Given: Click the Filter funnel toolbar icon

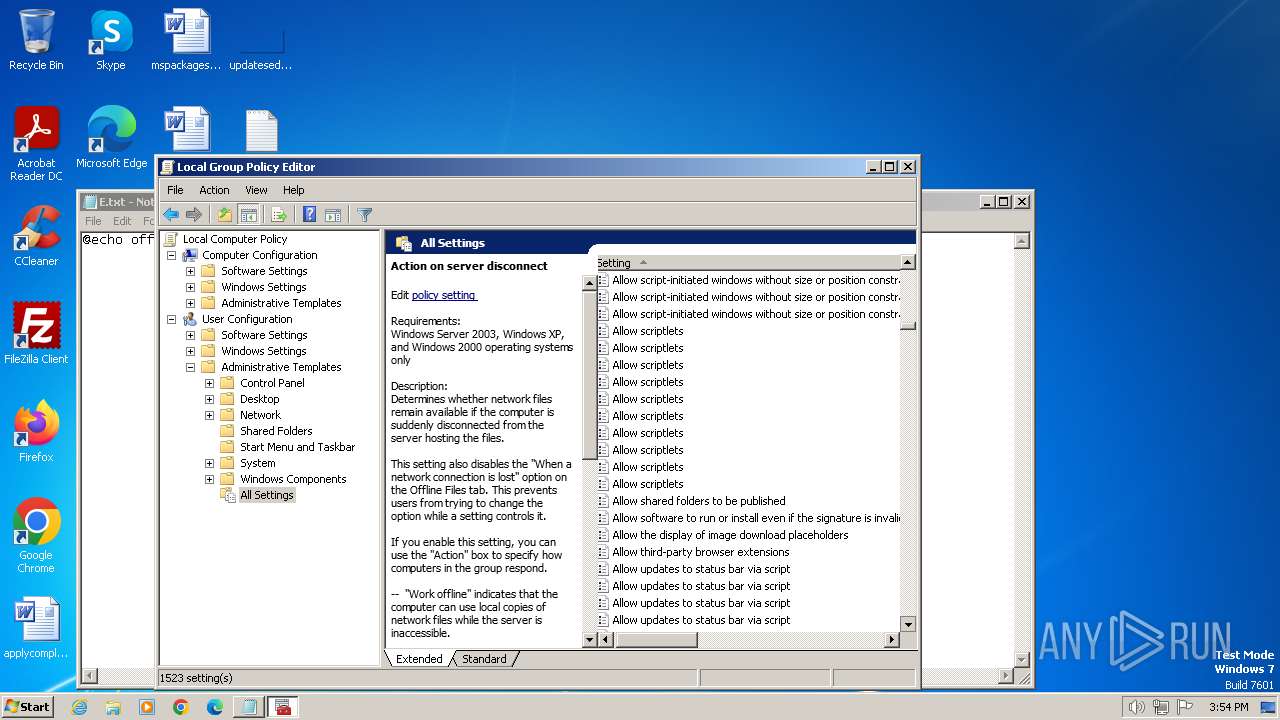Looking at the screenshot, I should [364, 215].
